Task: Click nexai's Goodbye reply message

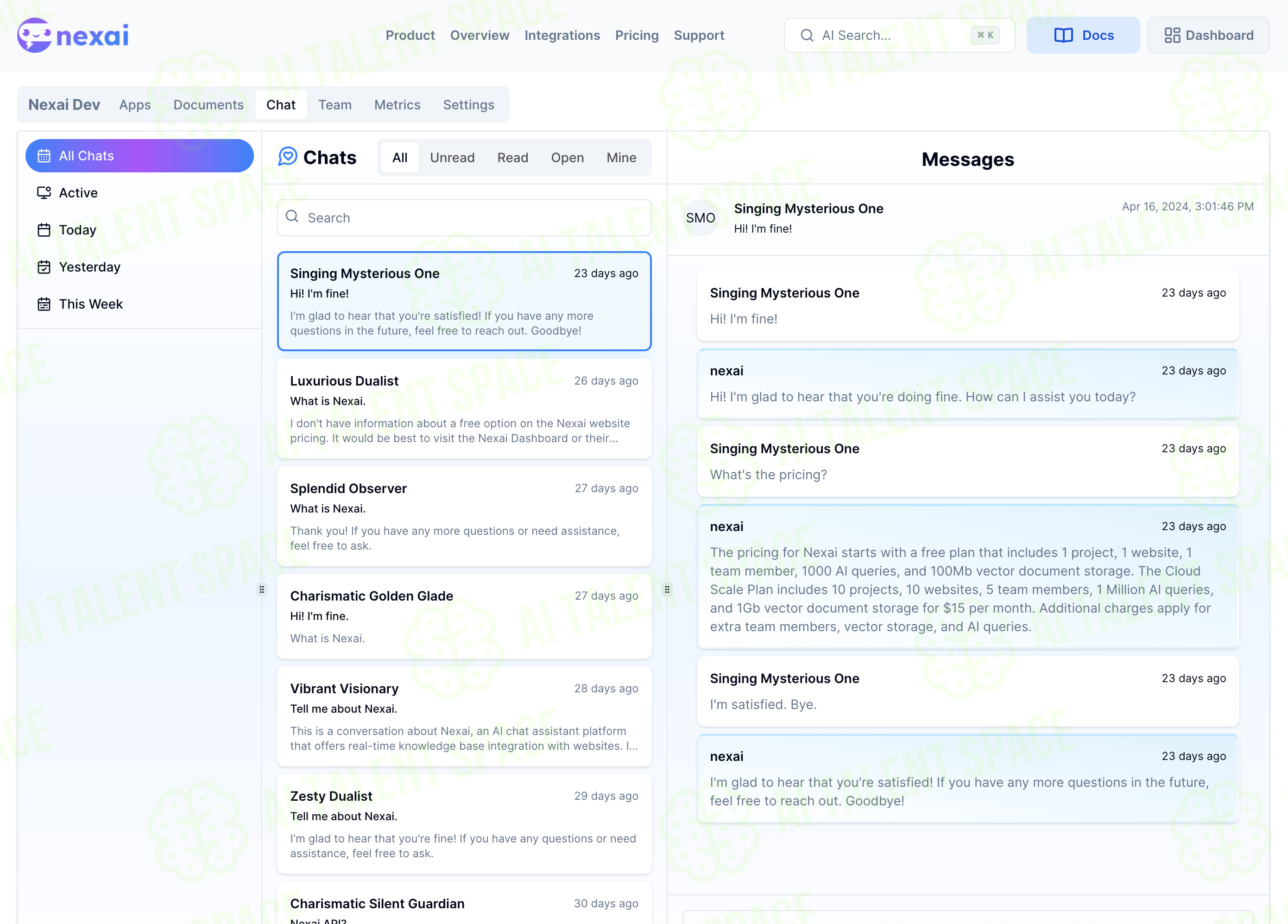Action: tap(968, 778)
